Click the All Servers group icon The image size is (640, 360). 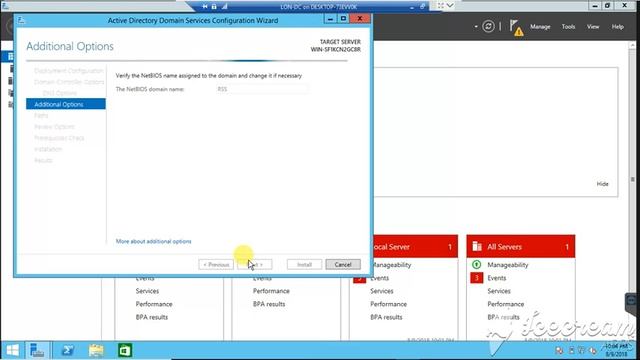477,246
